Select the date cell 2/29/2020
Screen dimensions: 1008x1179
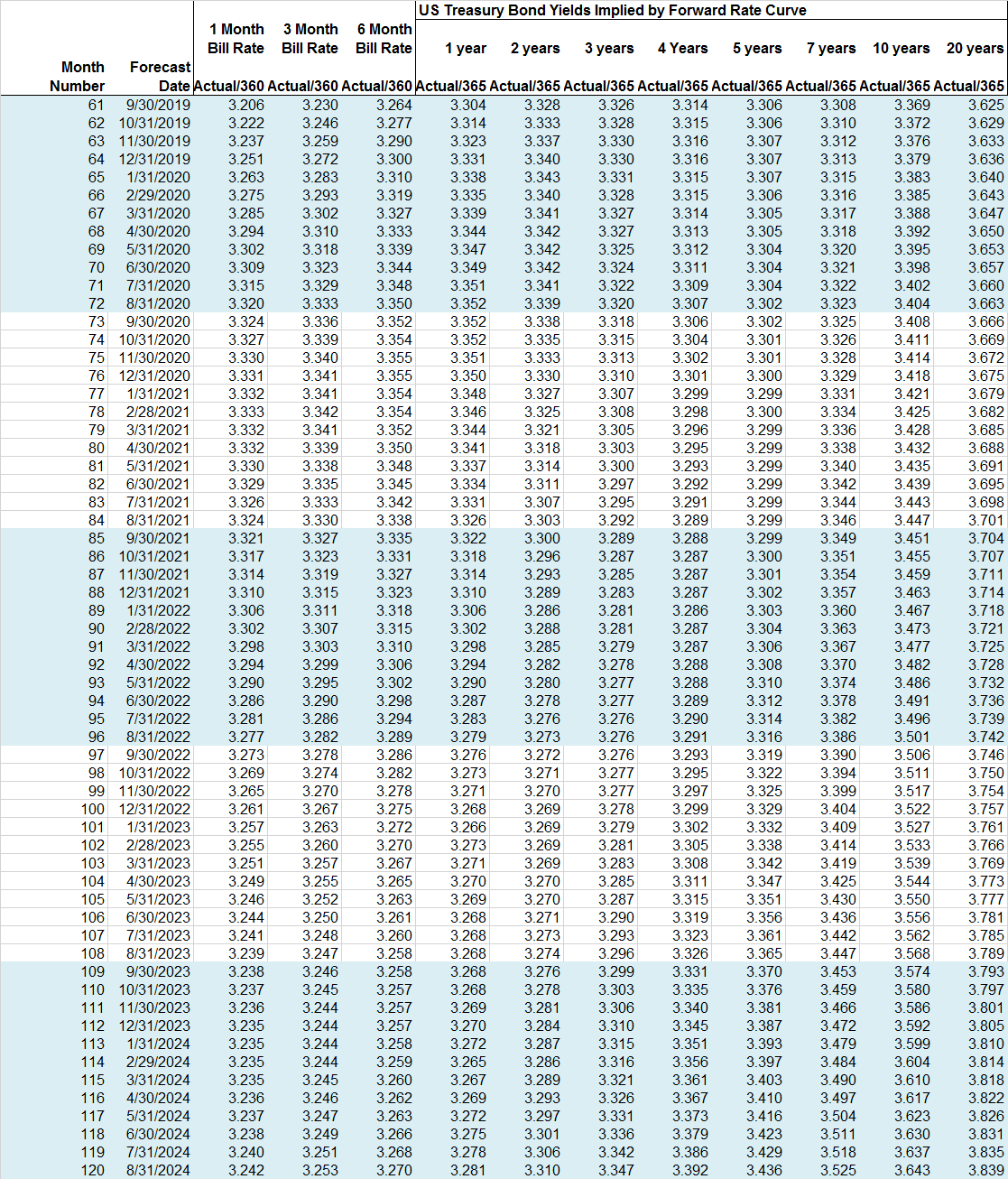(158, 195)
